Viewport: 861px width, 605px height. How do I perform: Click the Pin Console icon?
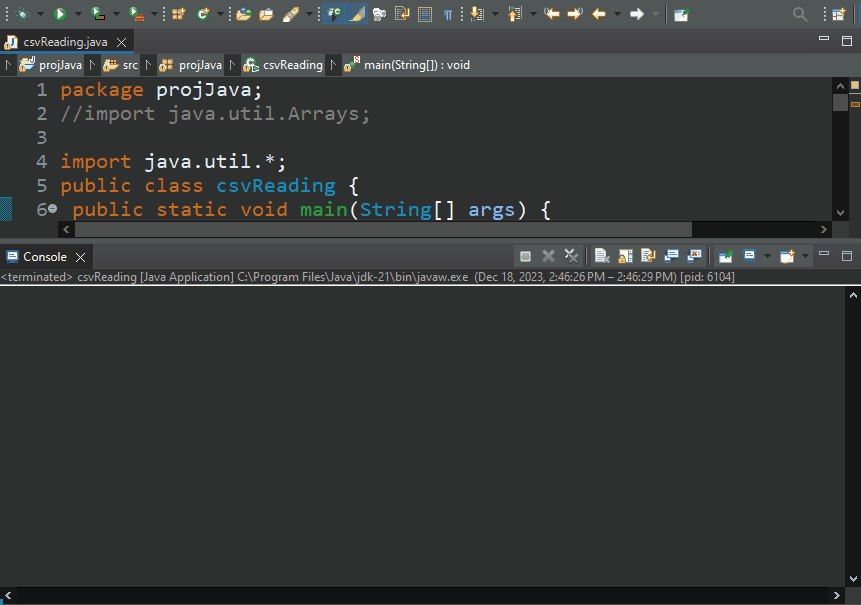click(725, 256)
